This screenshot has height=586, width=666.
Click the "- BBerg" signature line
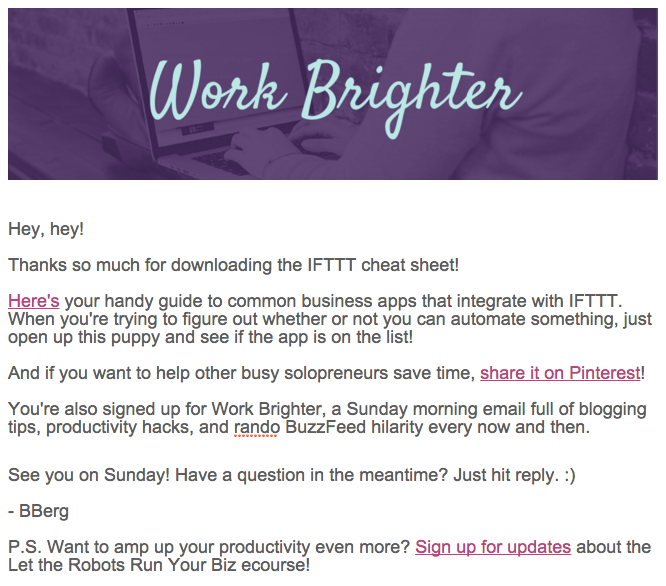[x=38, y=511]
